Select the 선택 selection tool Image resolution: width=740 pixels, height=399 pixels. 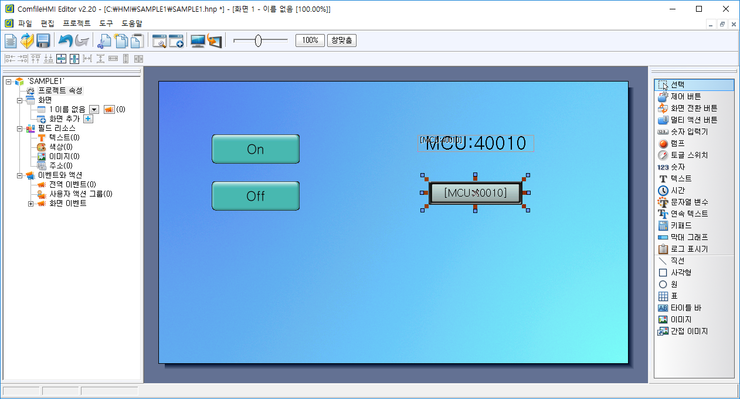[x=694, y=85]
